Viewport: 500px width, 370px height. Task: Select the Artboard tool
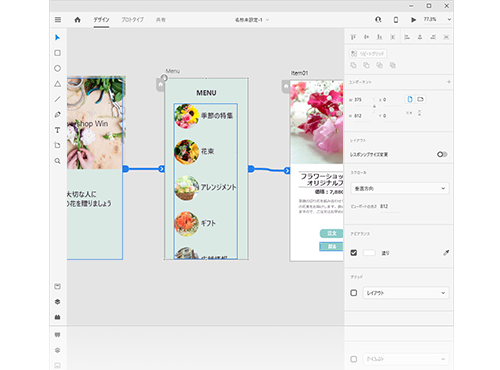[x=57, y=145]
